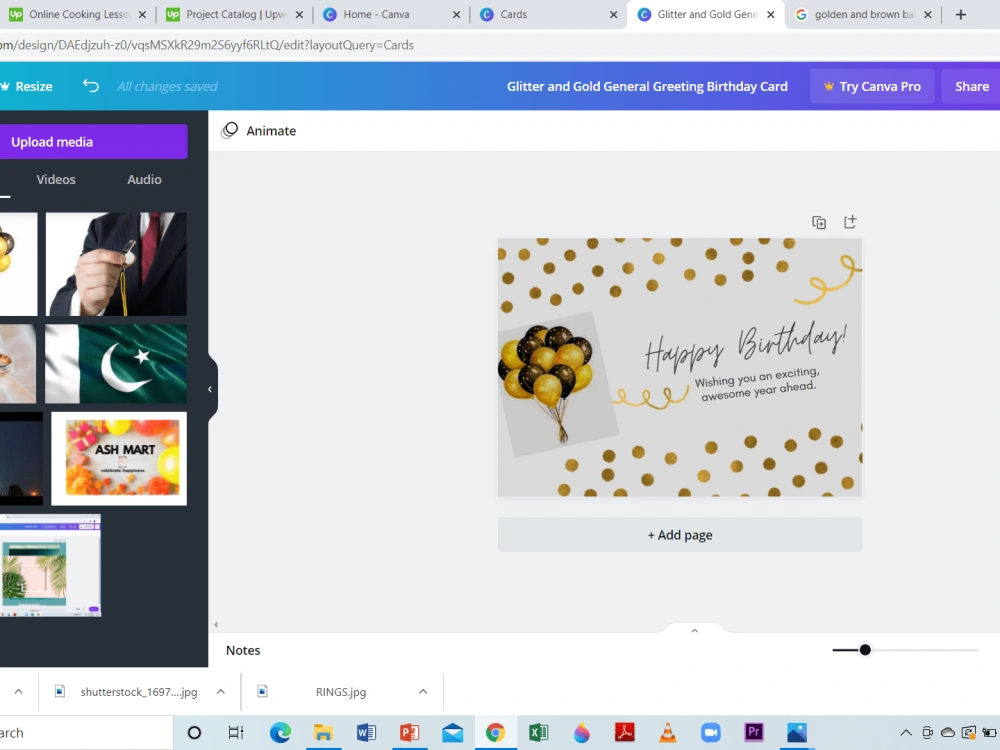Close the Home - Canva tab
The width and height of the screenshot is (1000, 750).
coord(456,14)
